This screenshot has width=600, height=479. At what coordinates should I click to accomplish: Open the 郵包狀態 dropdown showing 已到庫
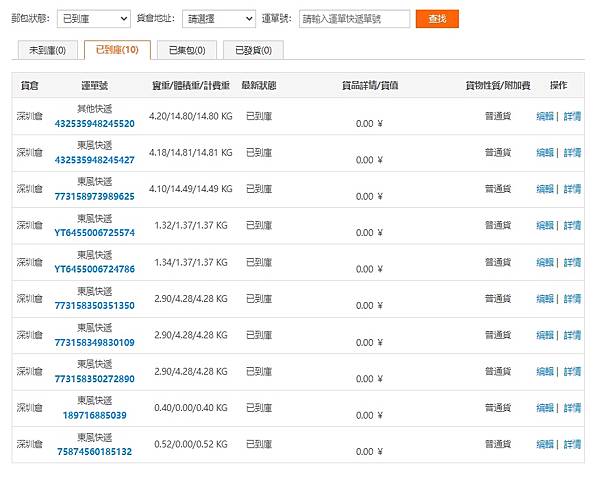[x=94, y=19]
